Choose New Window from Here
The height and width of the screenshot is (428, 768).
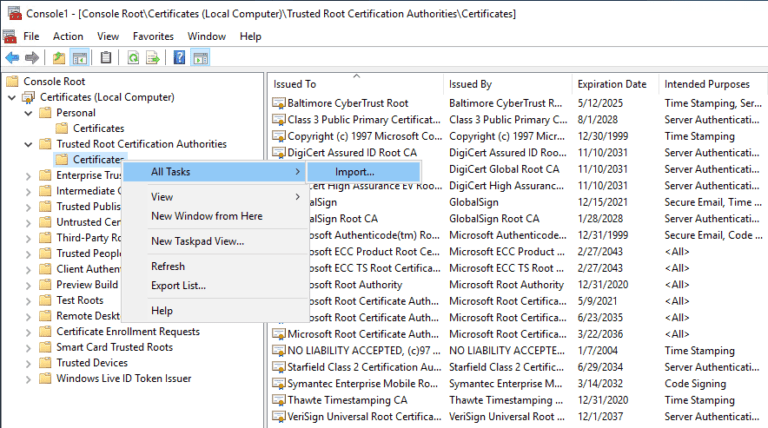click(x=215, y=216)
